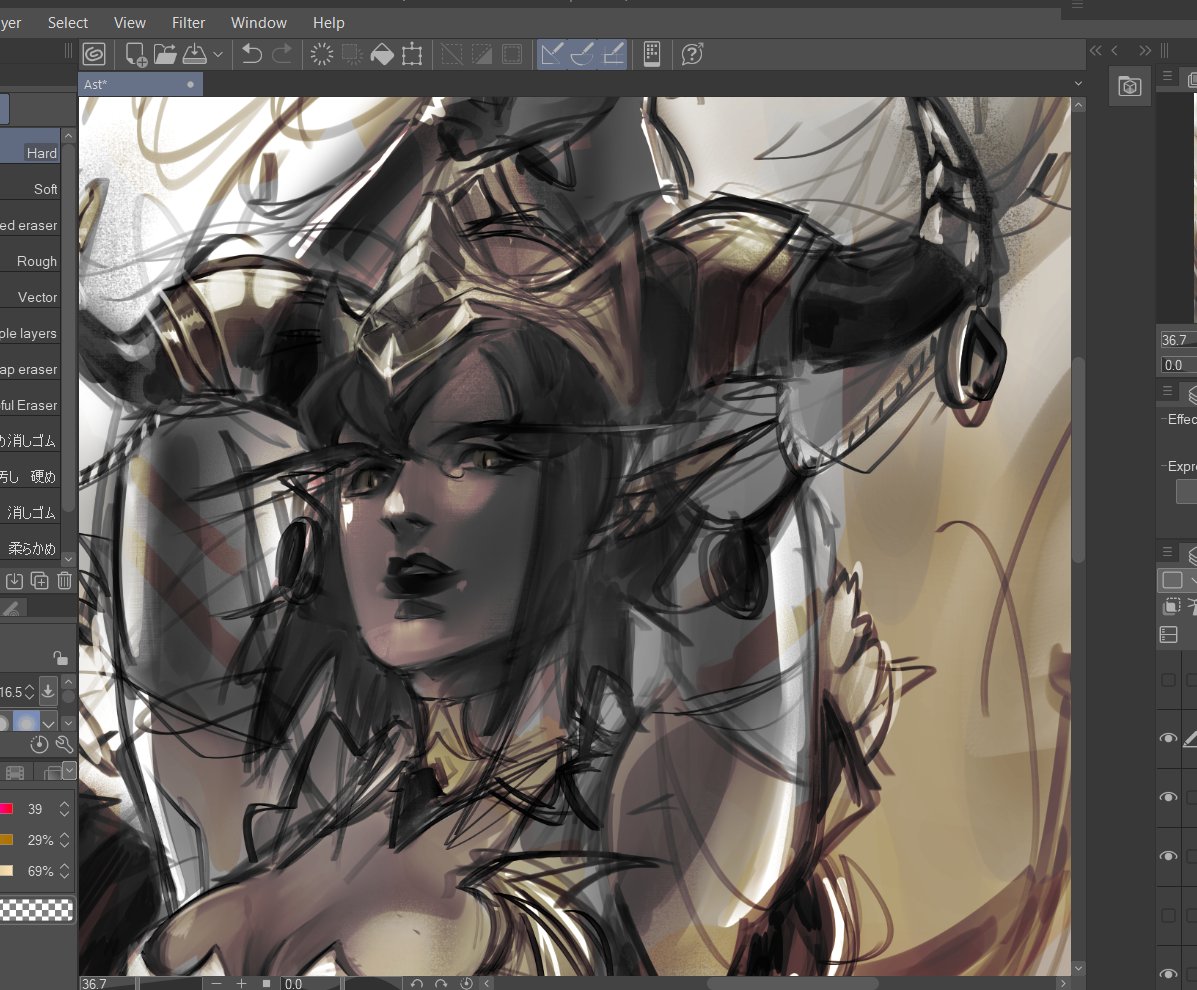Expand the brush tip hardness dropdown
Viewport: 1197px width, 990px height.
(x=49, y=723)
